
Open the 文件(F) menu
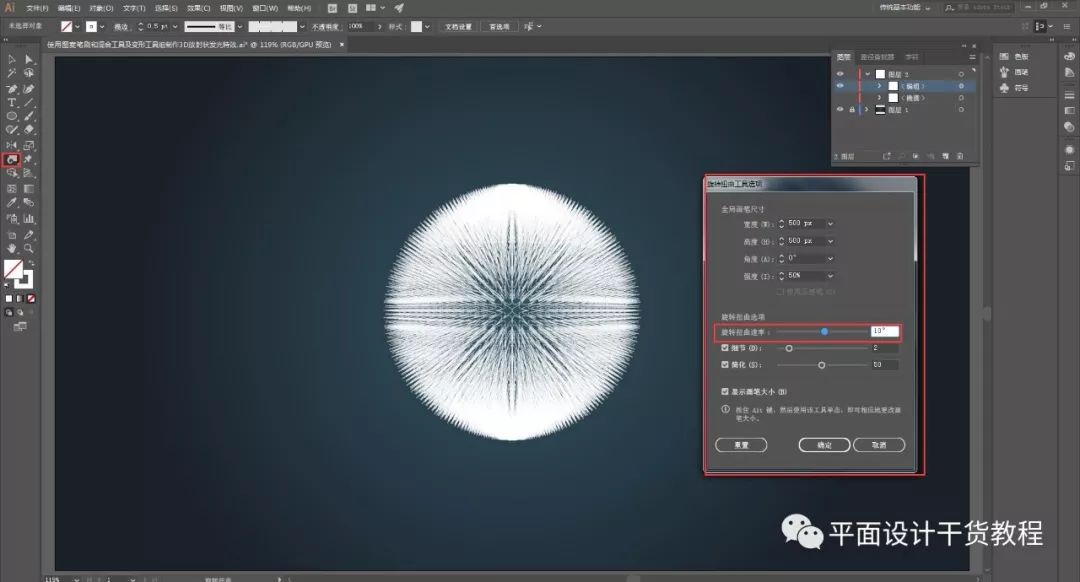point(37,8)
